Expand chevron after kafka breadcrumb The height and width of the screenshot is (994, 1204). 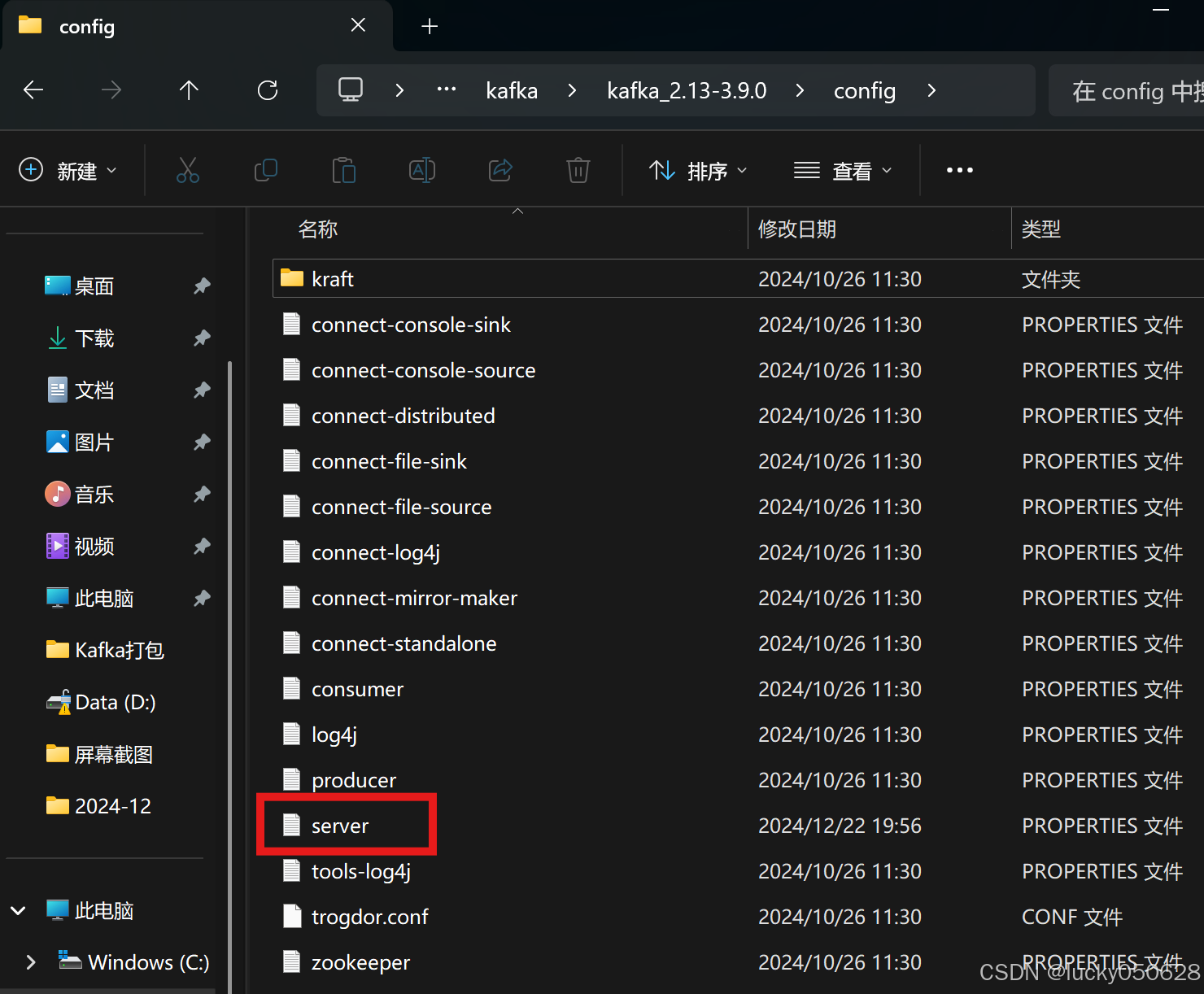[572, 90]
